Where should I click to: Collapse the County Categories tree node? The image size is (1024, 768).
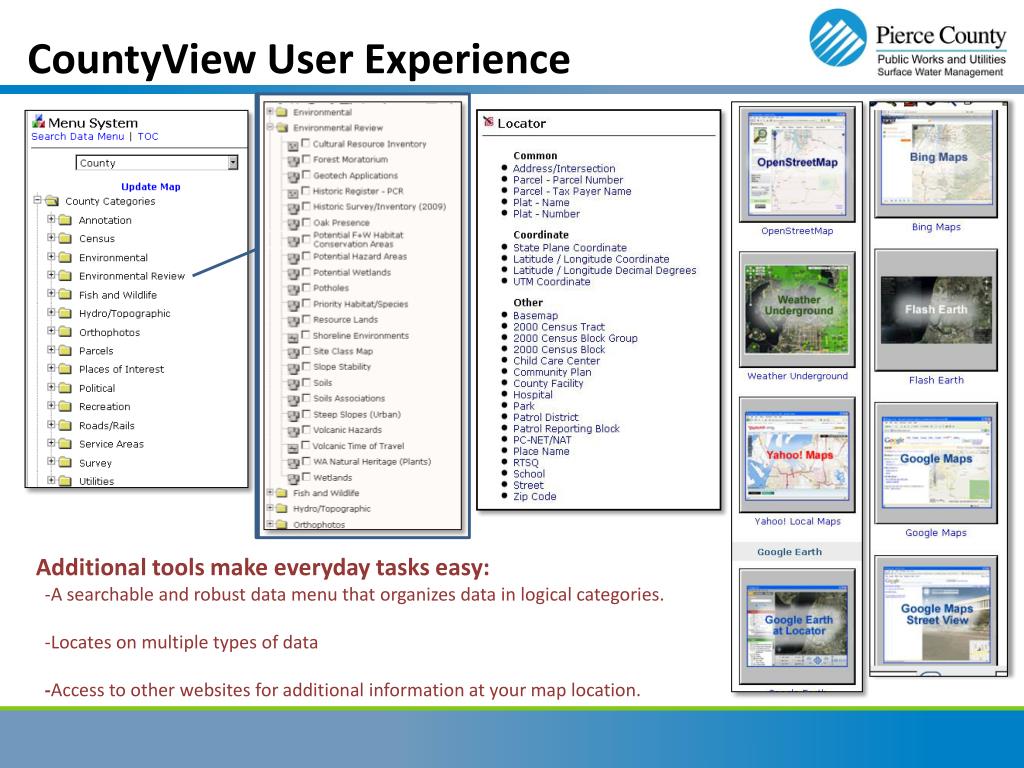click(x=37, y=200)
